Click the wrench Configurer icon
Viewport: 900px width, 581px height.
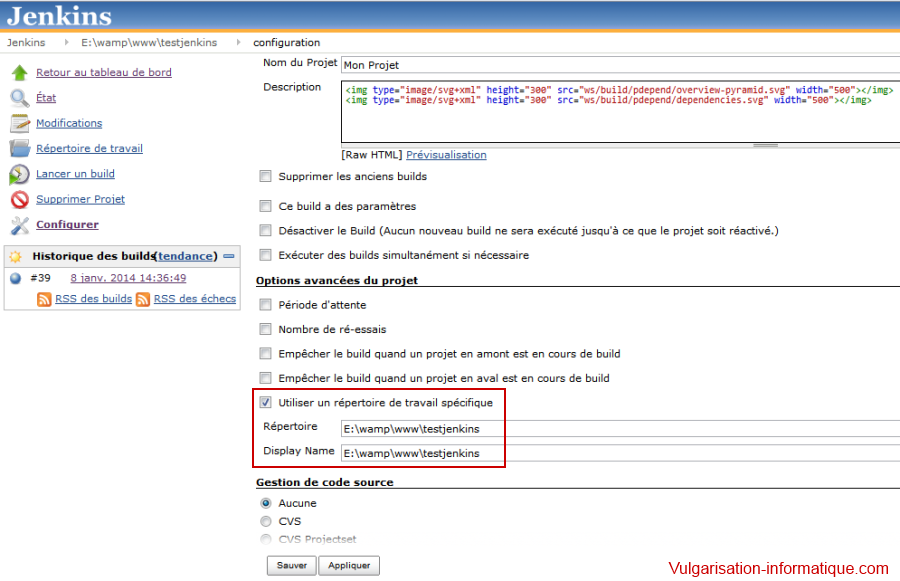20,225
